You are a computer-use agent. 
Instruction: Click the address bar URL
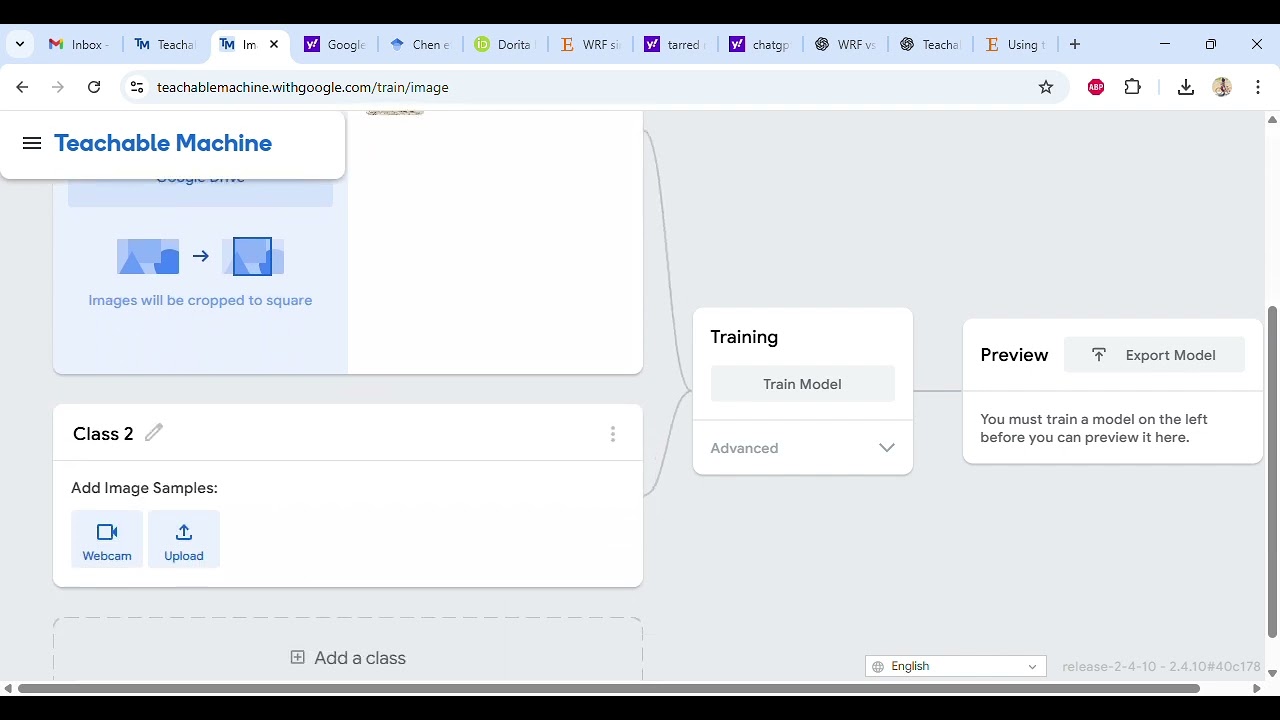[x=302, y=87]
